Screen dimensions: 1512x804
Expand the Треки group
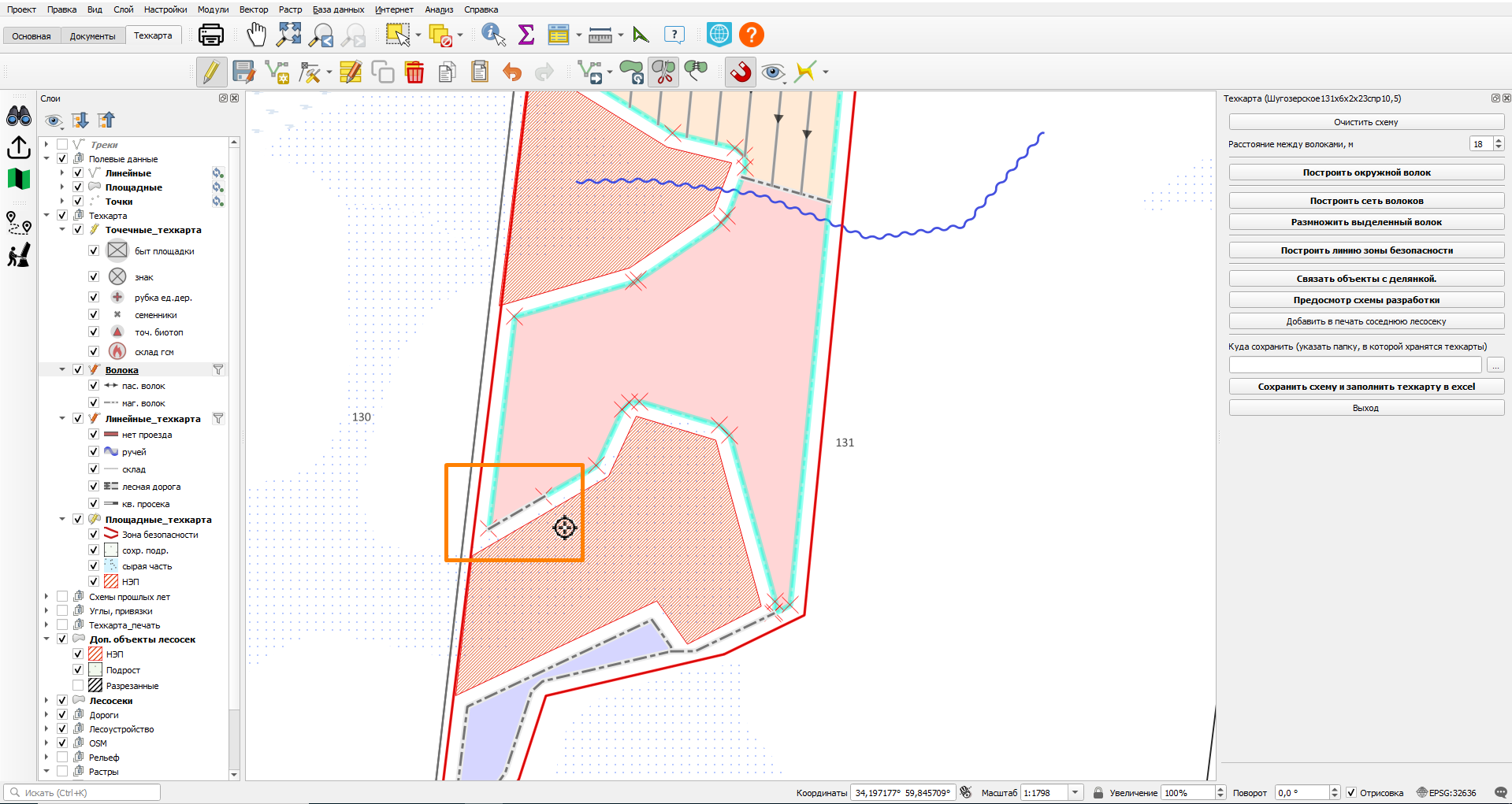[x=46, y=145]
